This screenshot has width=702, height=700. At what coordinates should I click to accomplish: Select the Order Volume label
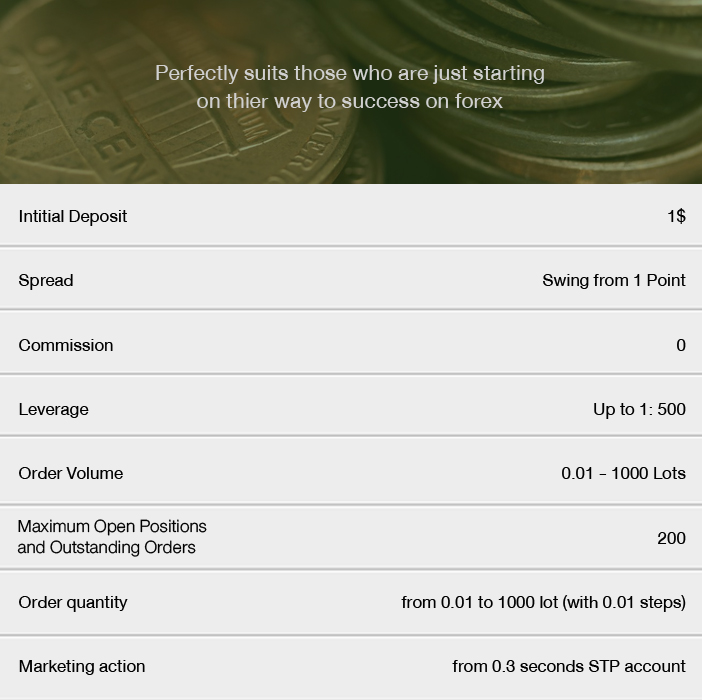[x=71, y=474]
